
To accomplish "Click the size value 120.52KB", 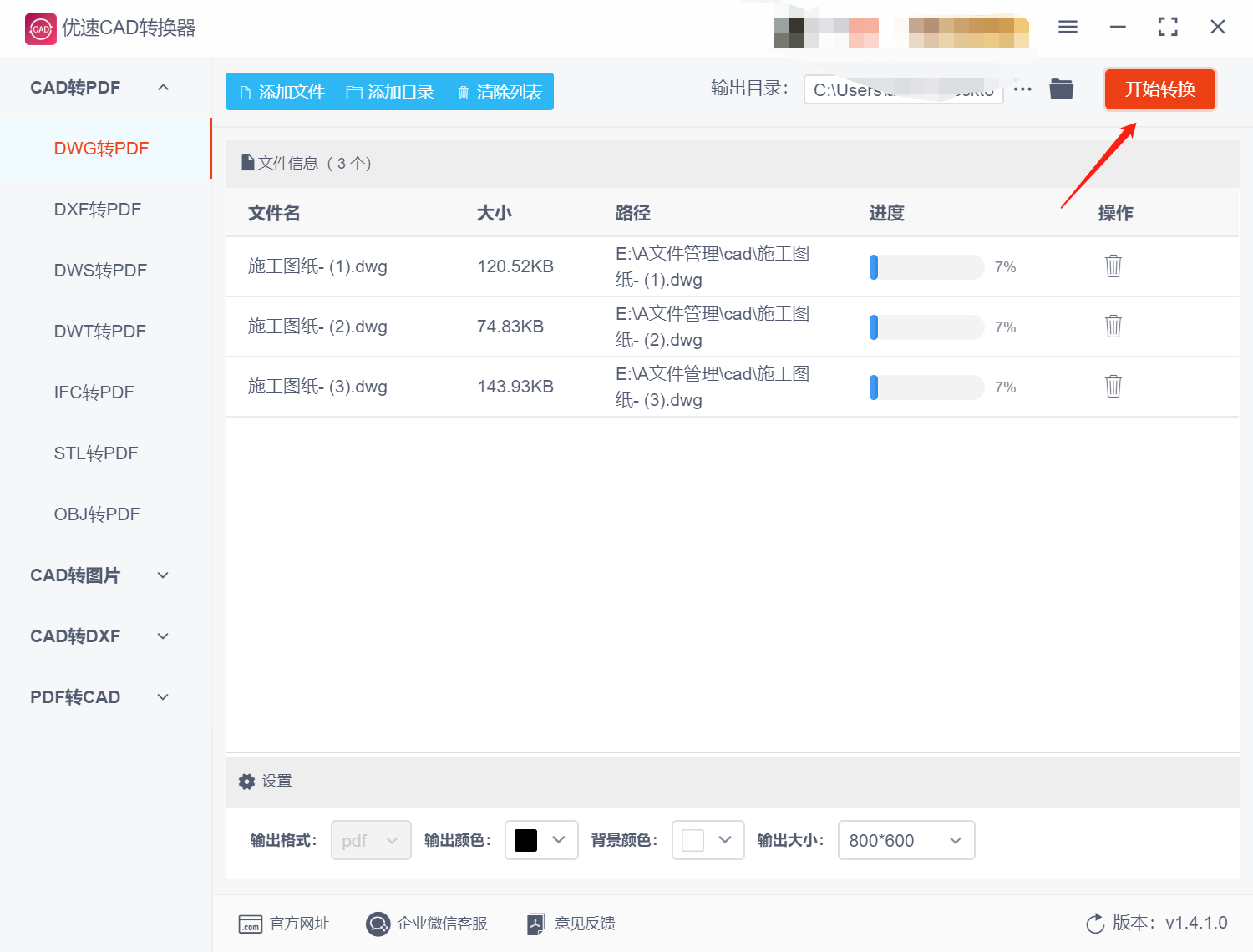I will point(515,266).
